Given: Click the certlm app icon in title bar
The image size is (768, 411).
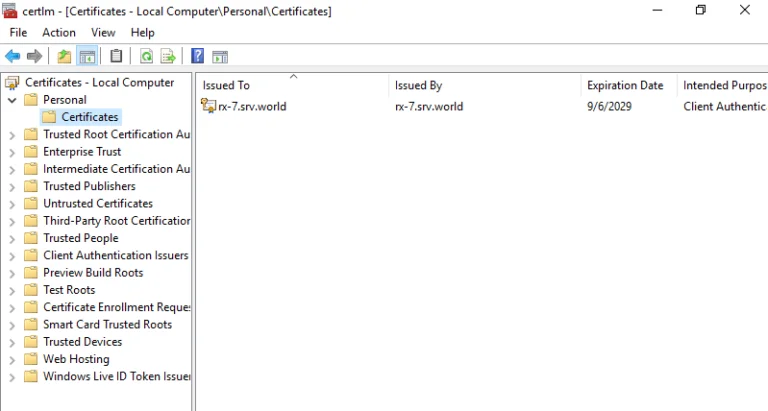Looking at the screenshot, I should 9,10.
